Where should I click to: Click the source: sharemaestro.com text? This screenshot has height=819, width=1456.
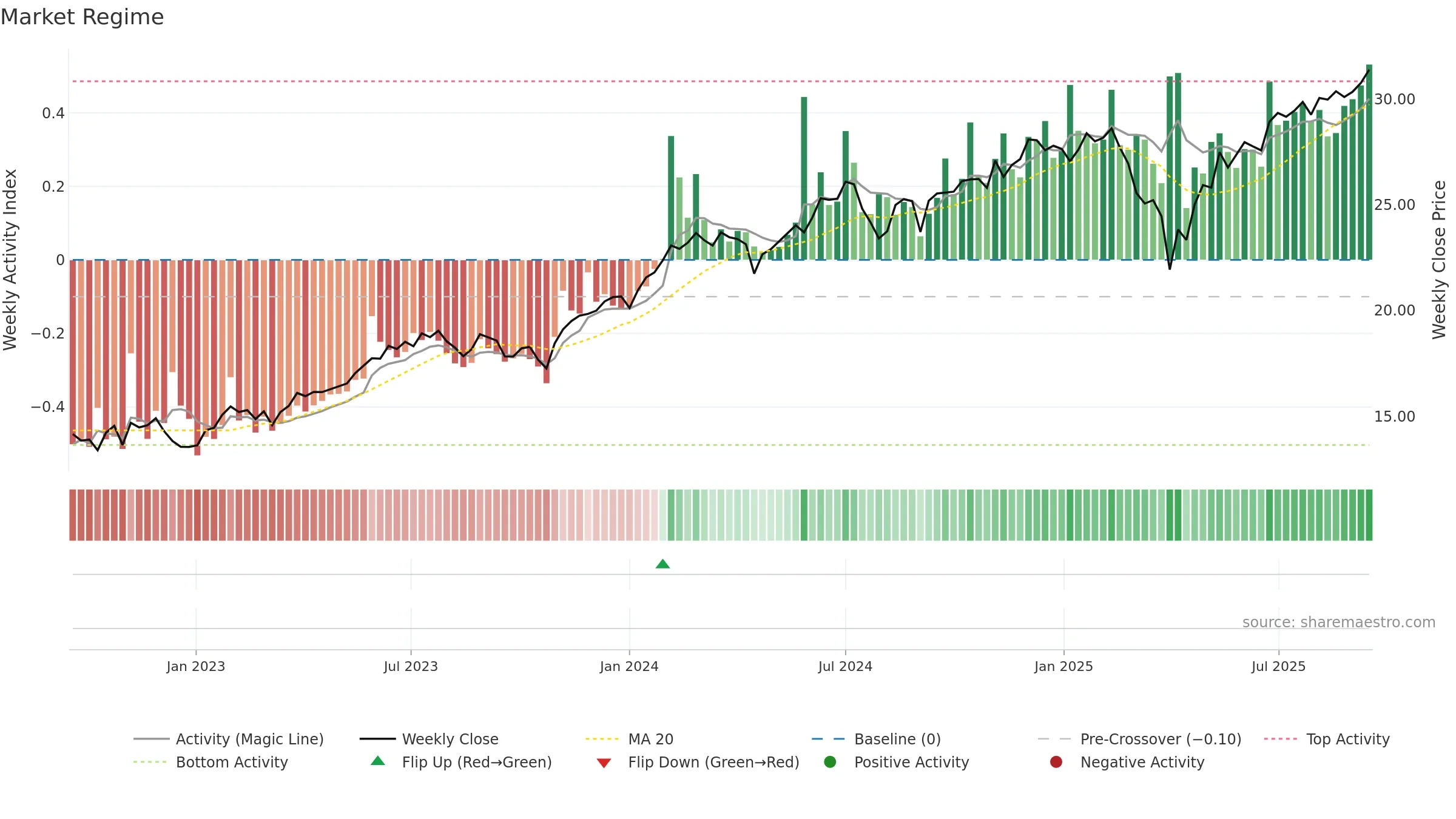coord(1339,622)
